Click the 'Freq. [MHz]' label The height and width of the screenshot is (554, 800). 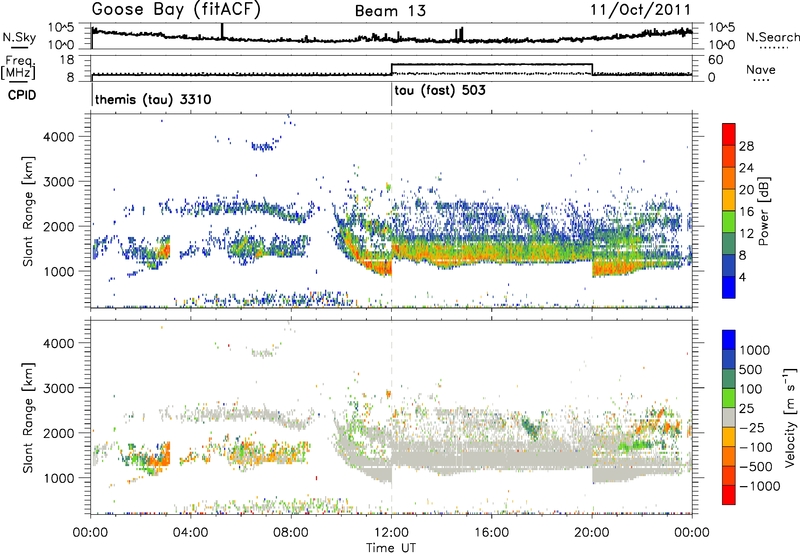(18, 68)
